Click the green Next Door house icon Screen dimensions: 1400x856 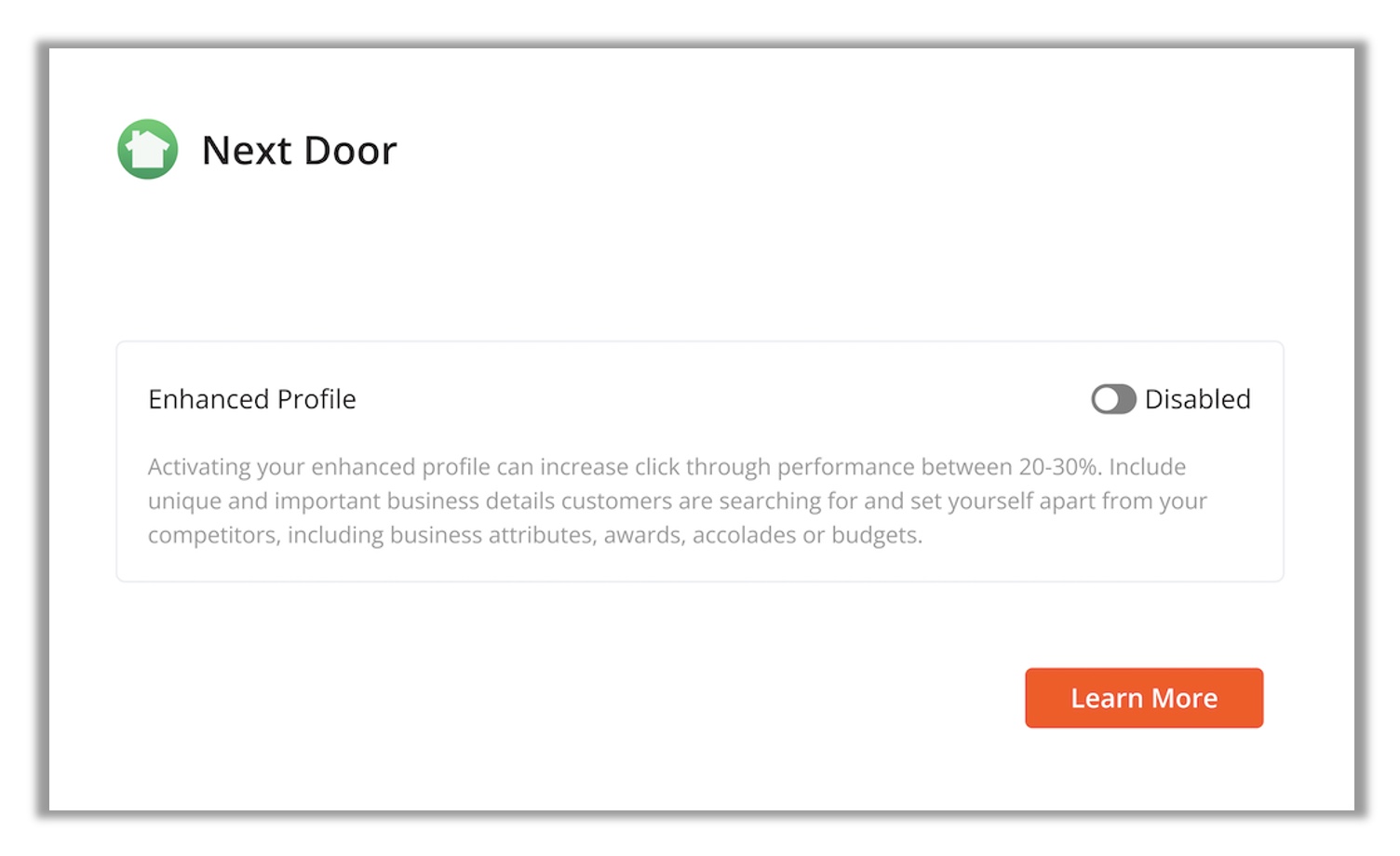148,149
